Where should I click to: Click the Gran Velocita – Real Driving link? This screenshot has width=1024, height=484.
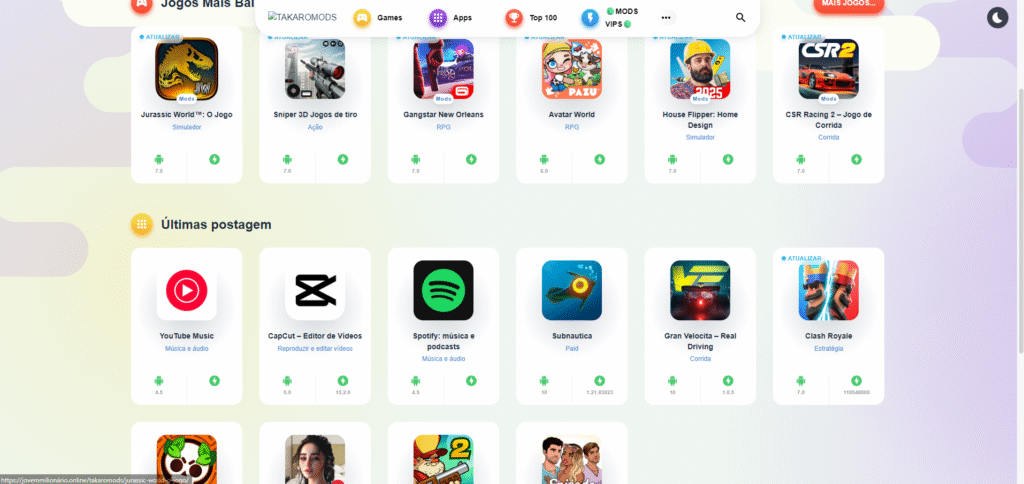pos(699,341)
